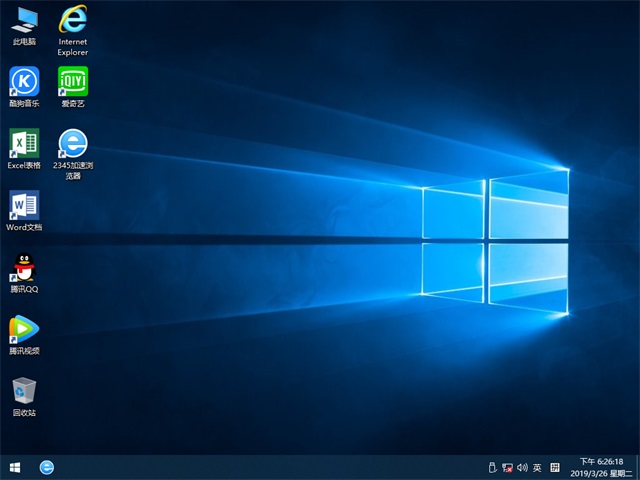Click the IME keyboard pad tray icon
This screenshot has height=480, width=640.
pos(554,467)
